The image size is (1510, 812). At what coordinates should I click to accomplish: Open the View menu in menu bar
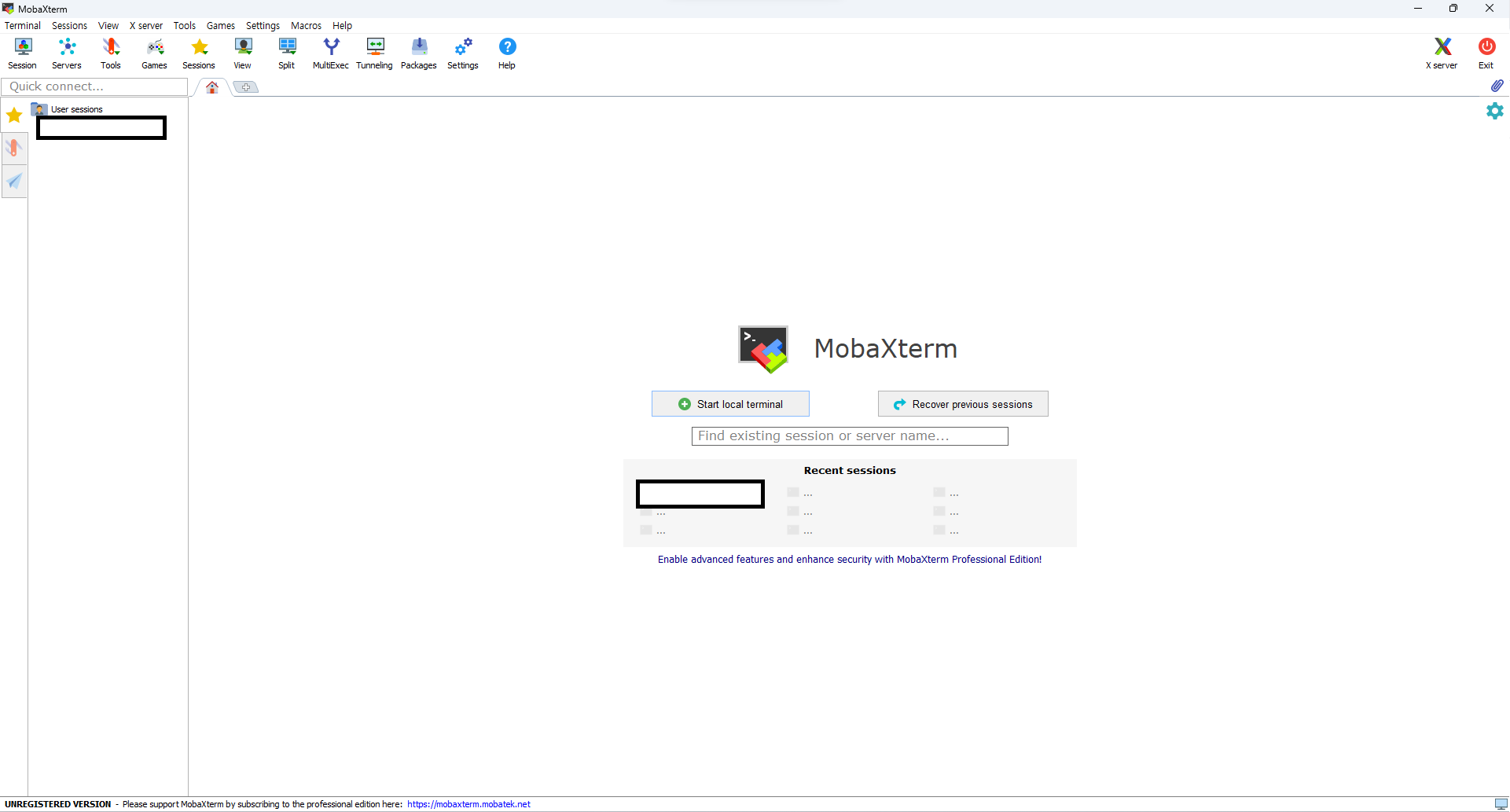click(x=108, y=26)
